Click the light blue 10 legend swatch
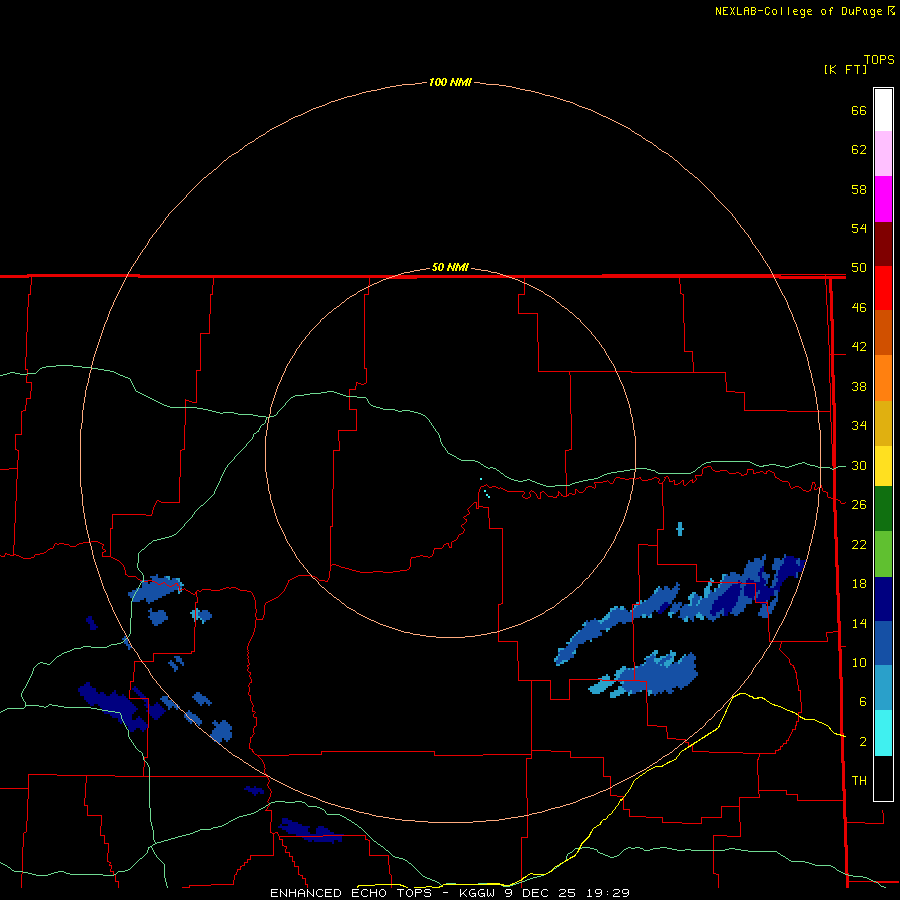Image resolution: width=900 pixels, height=900 pixels. point(883,688)
